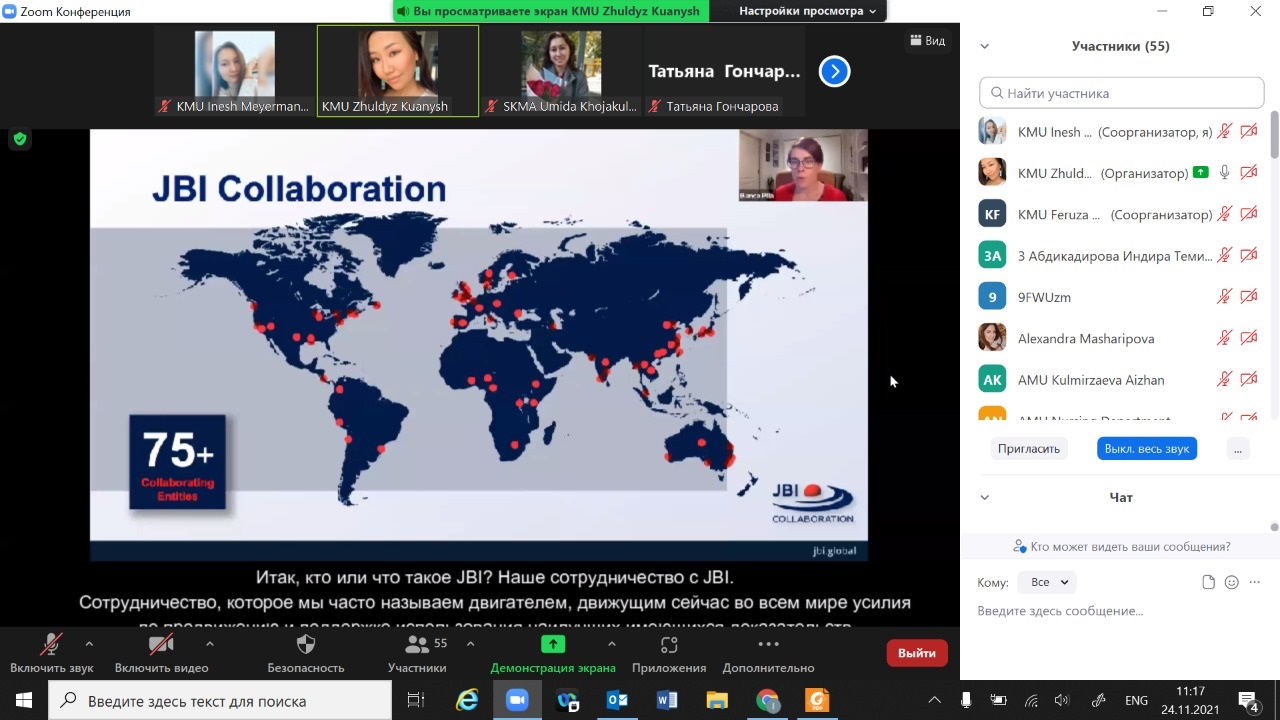Expand audio options arrow beside microphone
Image resolution: width=1280 pixels, height=720 pixels.
click(x=89, y=643)
